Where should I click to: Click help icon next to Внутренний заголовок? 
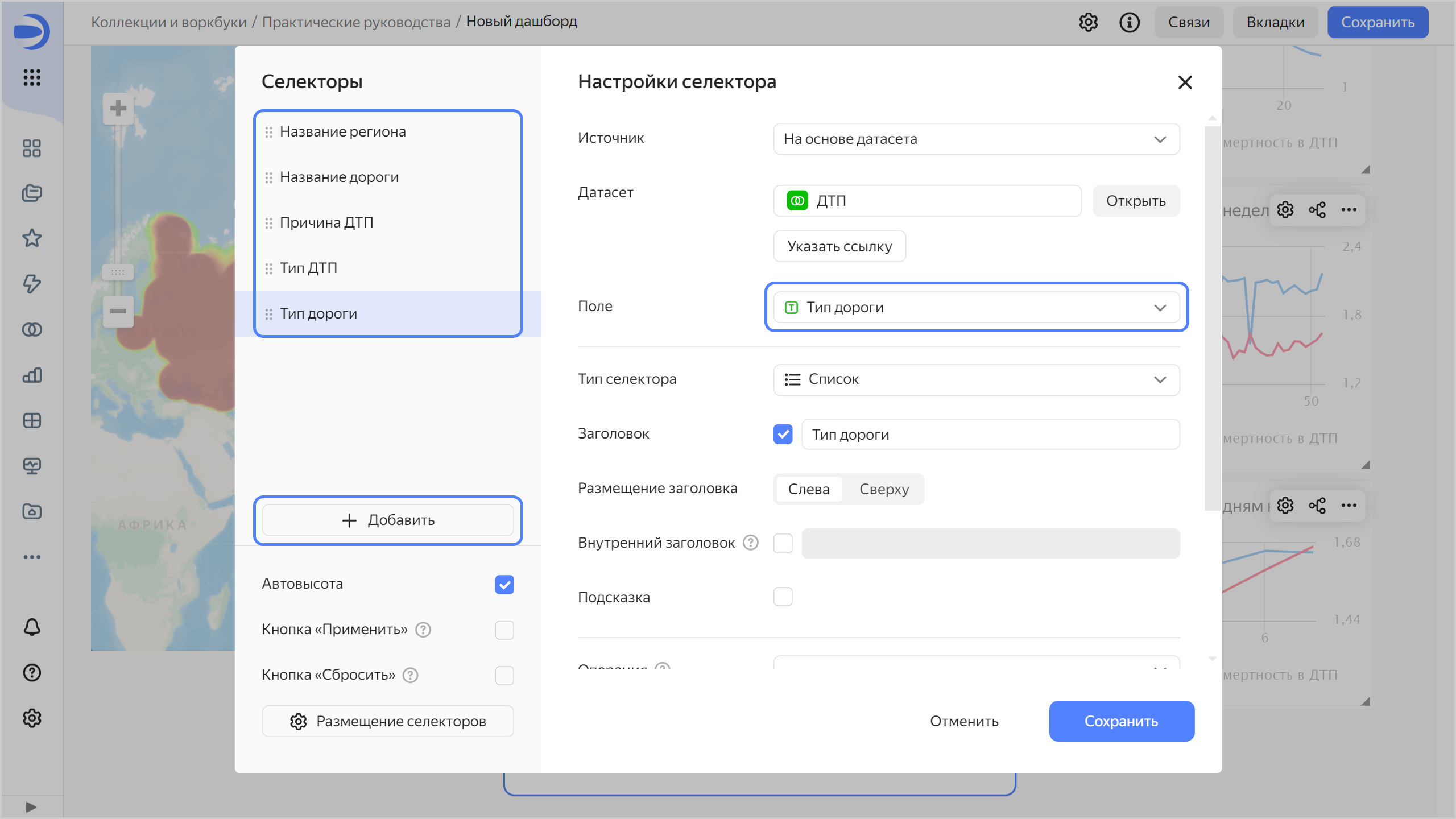click(x=751, y=543)
